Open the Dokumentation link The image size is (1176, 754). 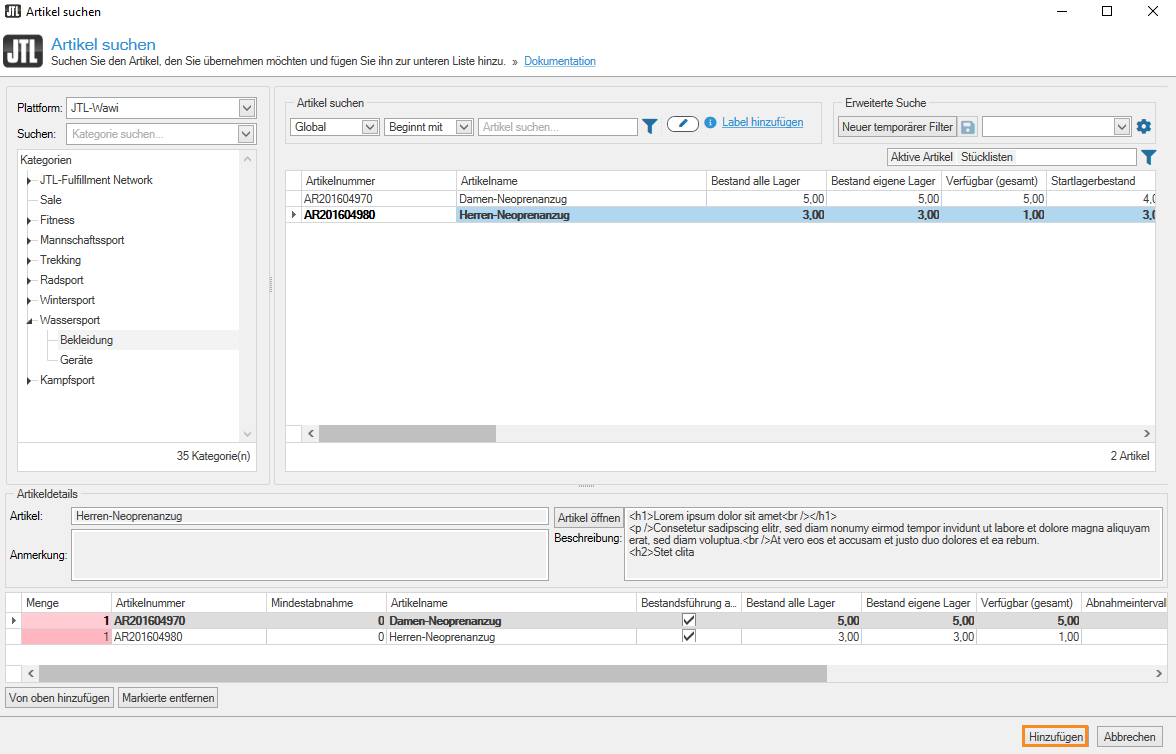559,61
